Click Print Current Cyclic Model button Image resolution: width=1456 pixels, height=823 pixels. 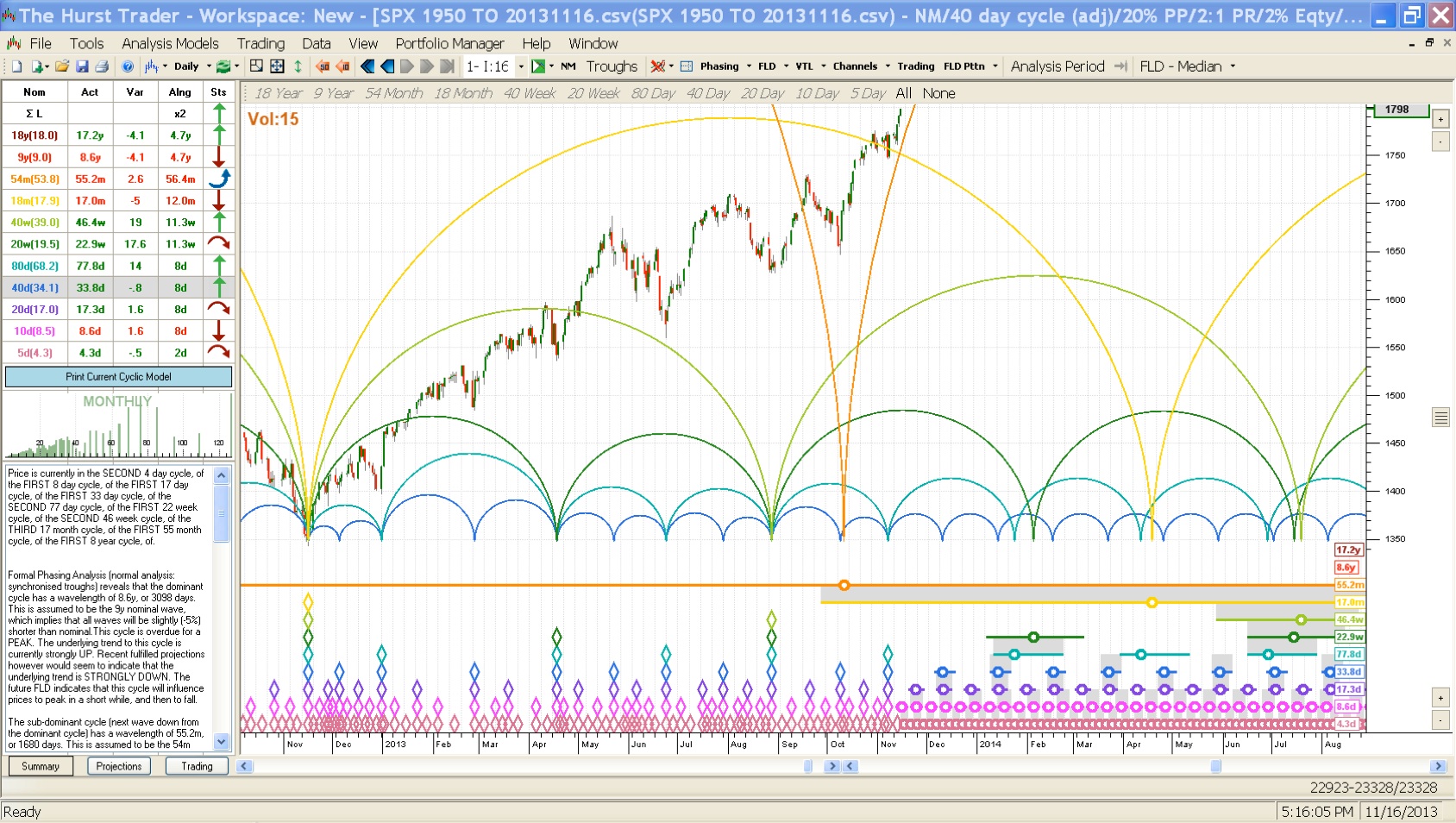click(118, 377)
